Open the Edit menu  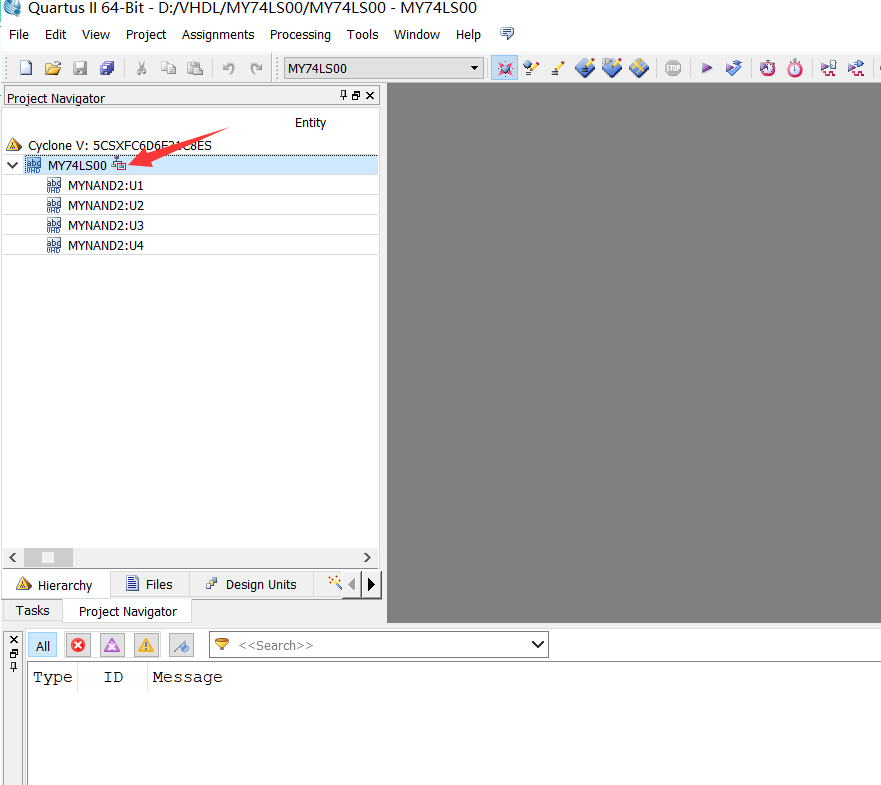point(56,35)
